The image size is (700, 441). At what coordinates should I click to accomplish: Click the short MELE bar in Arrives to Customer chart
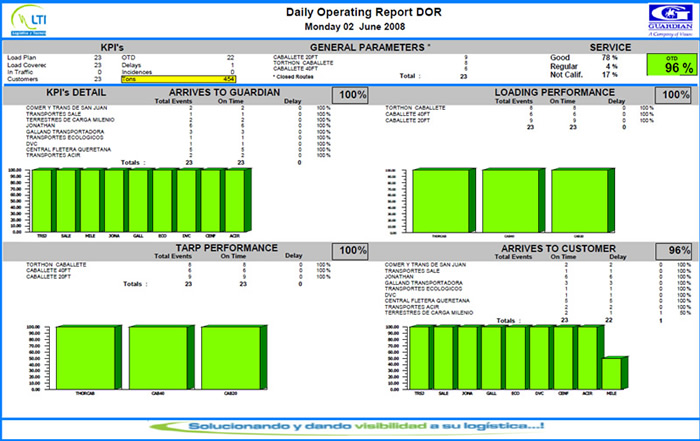click(x=610, y=373)
